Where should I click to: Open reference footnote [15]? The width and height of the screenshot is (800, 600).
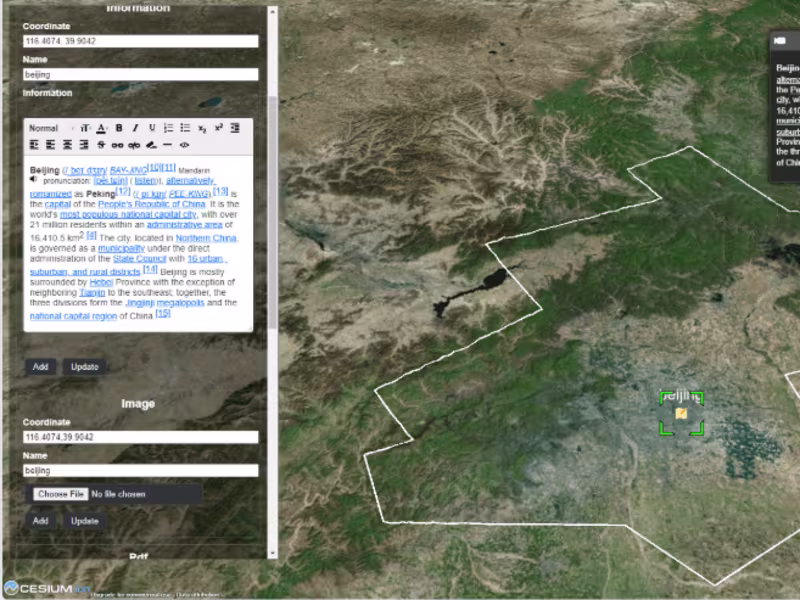[163, 313]
